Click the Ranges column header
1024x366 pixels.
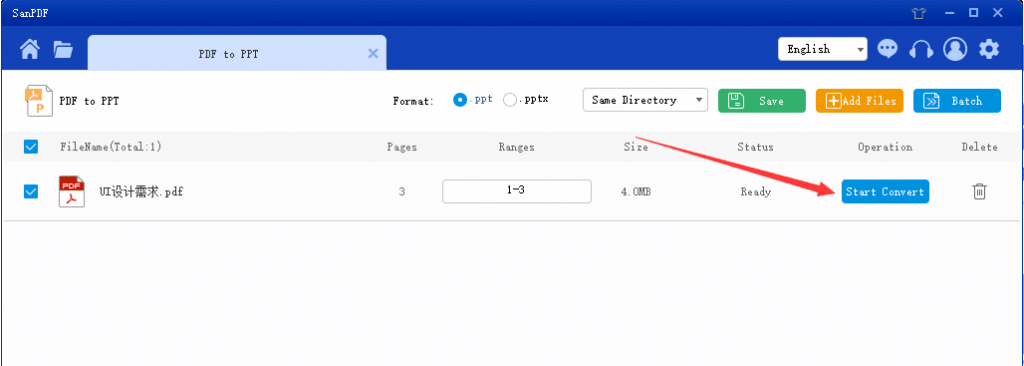[517, 147]
